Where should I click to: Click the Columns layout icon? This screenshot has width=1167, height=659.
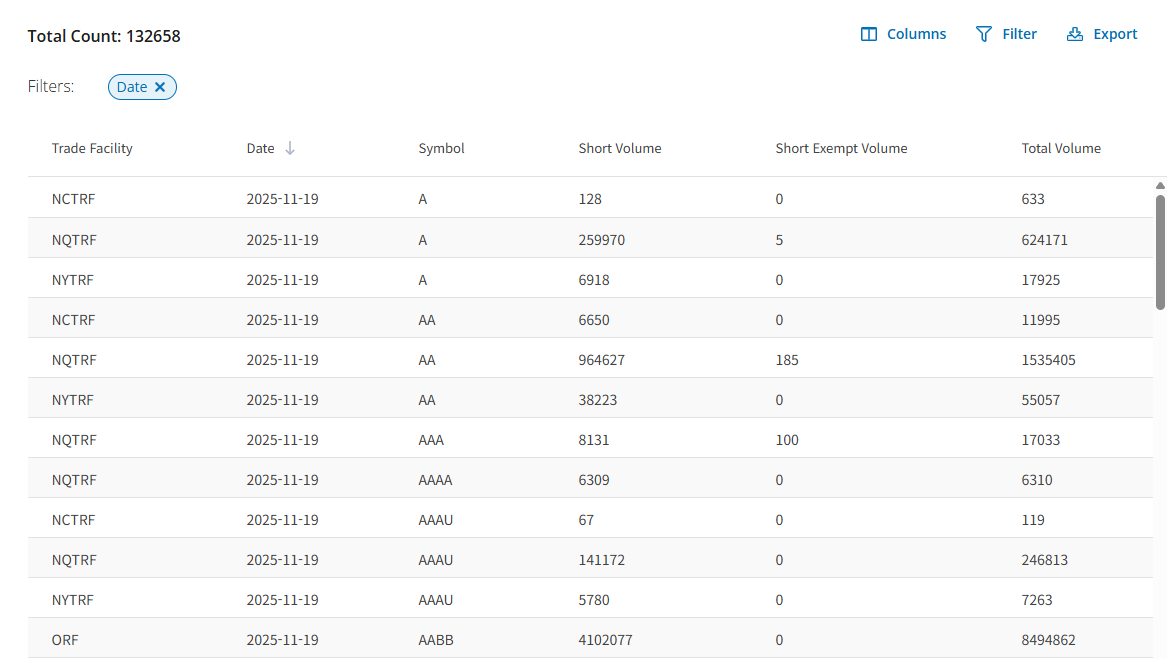coord(869,34)
